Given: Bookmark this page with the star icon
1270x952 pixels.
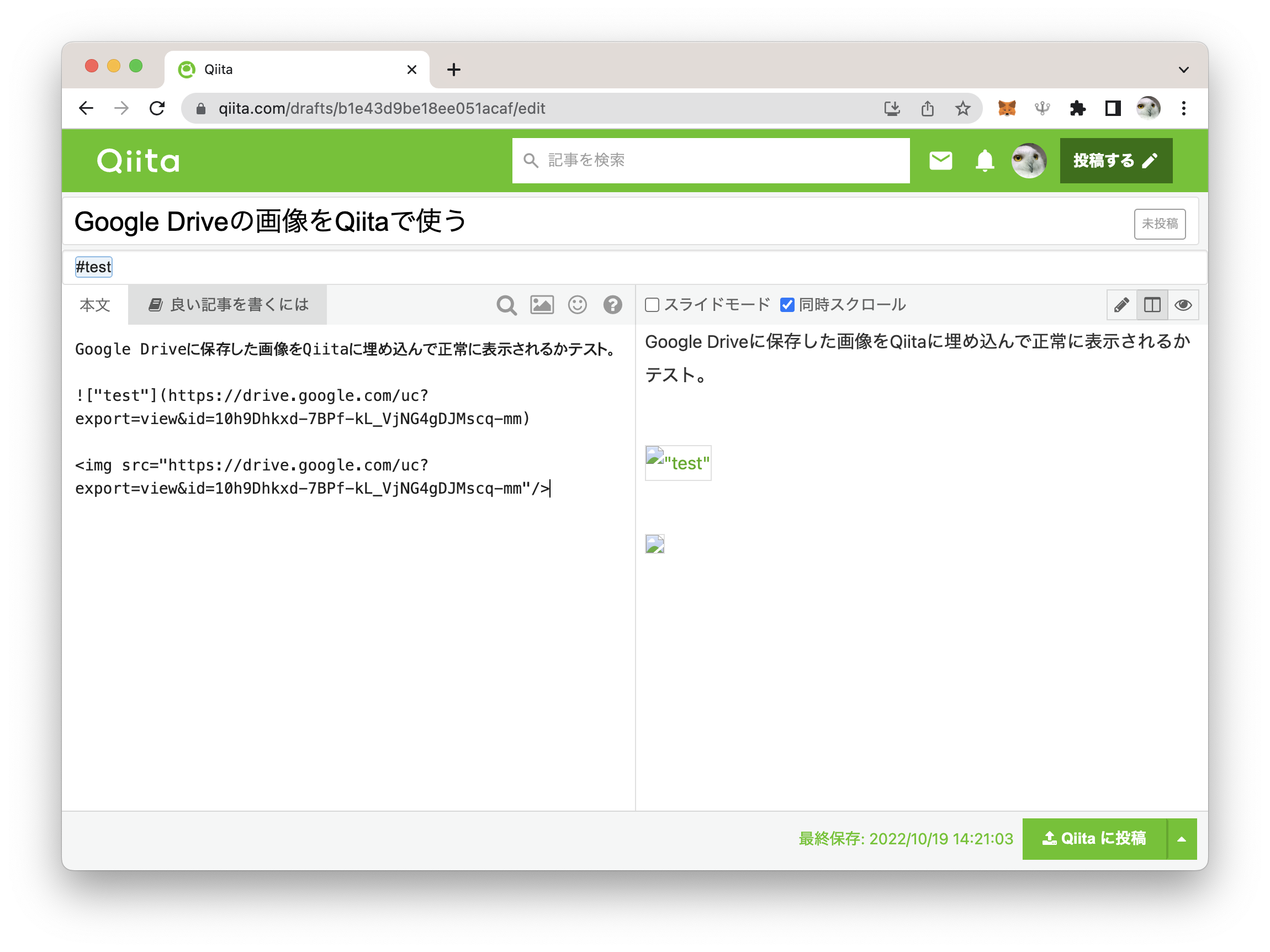Looking at the screenshot, I should point(963,108).
